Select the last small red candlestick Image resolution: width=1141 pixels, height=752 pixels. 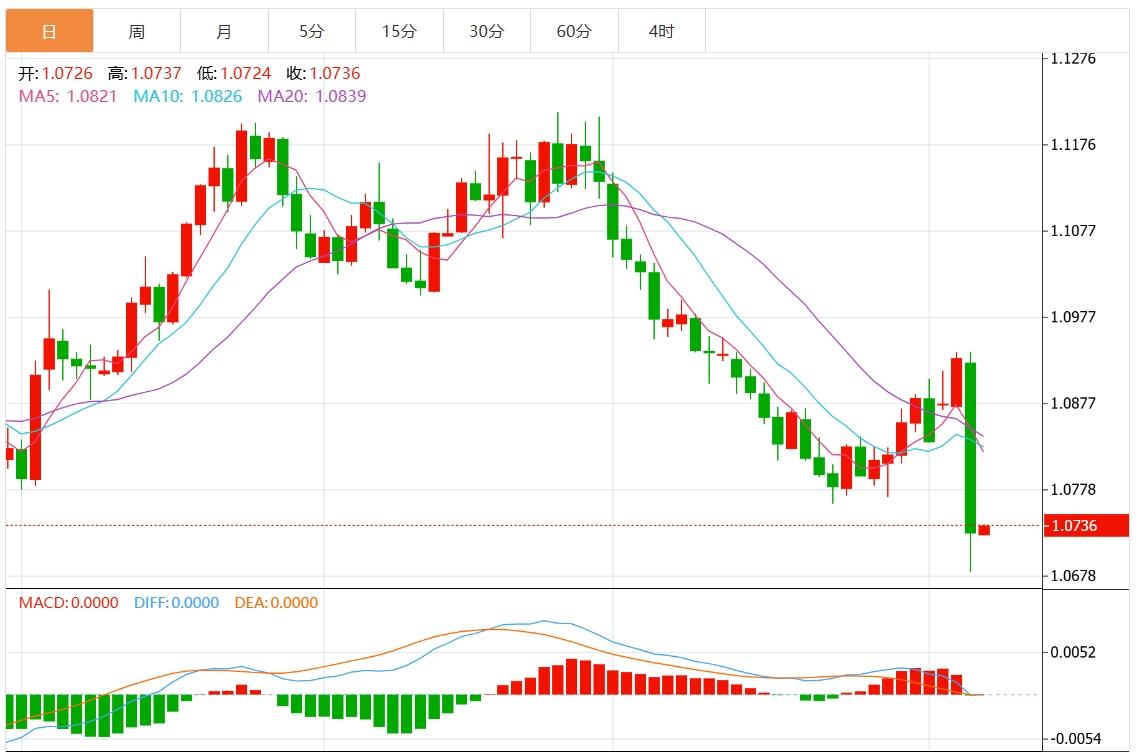click(x=984, y=530)
